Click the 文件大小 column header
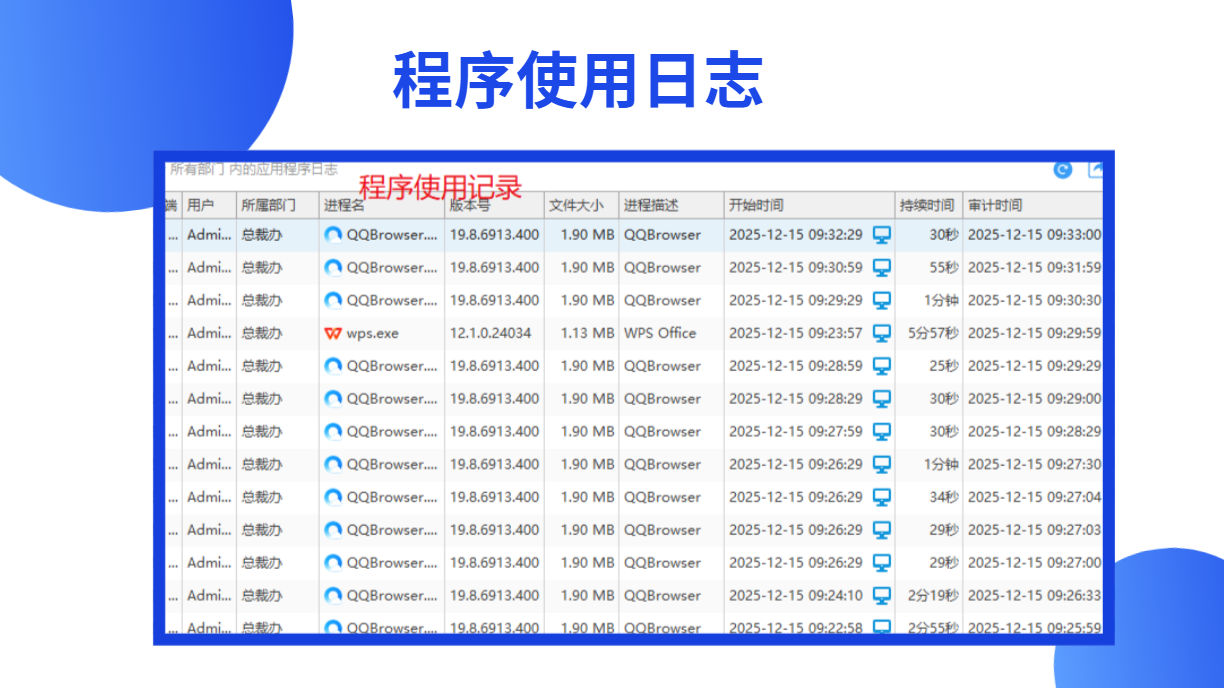Image resolution: width=1224 pixels, height=688 pixels. click(x=582, y=205)
